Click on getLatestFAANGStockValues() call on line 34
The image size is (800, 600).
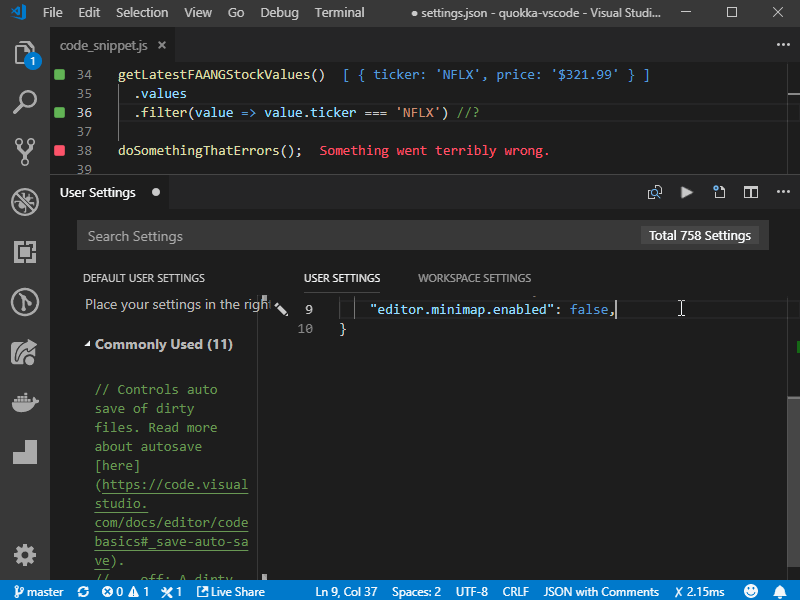tap(221, 74)
